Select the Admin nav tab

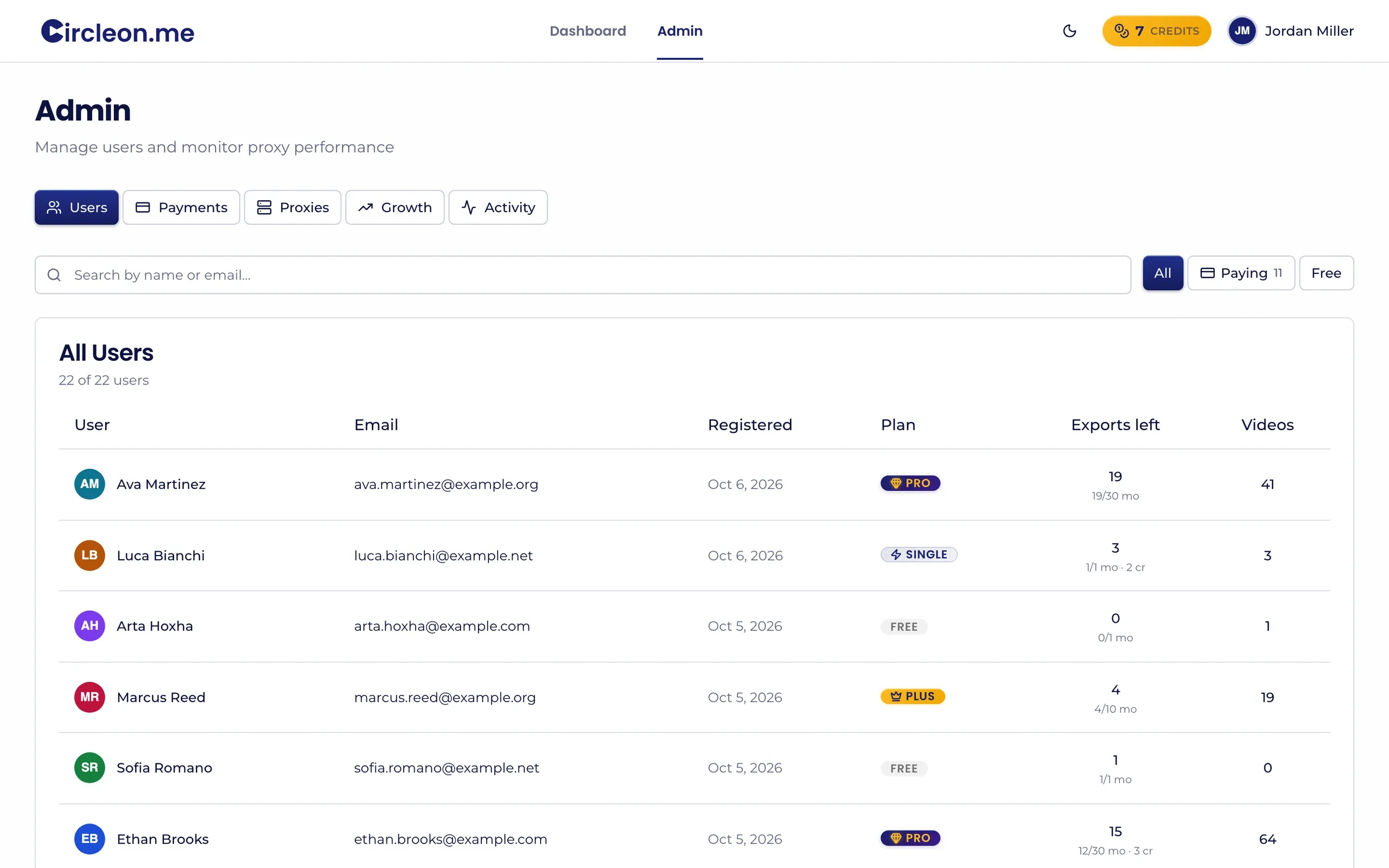(679, 31)
